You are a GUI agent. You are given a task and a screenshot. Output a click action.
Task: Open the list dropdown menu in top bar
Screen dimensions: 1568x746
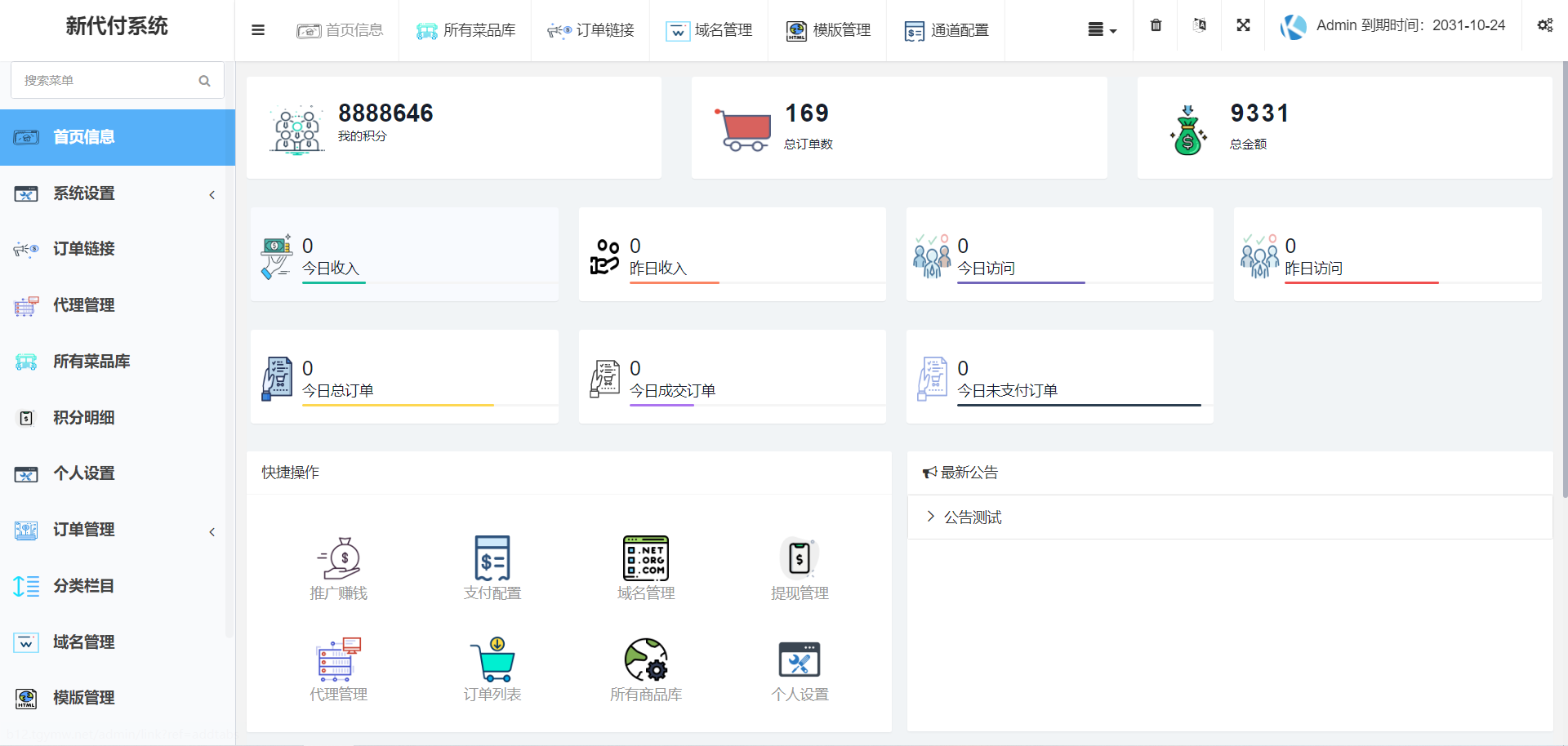1102,30
